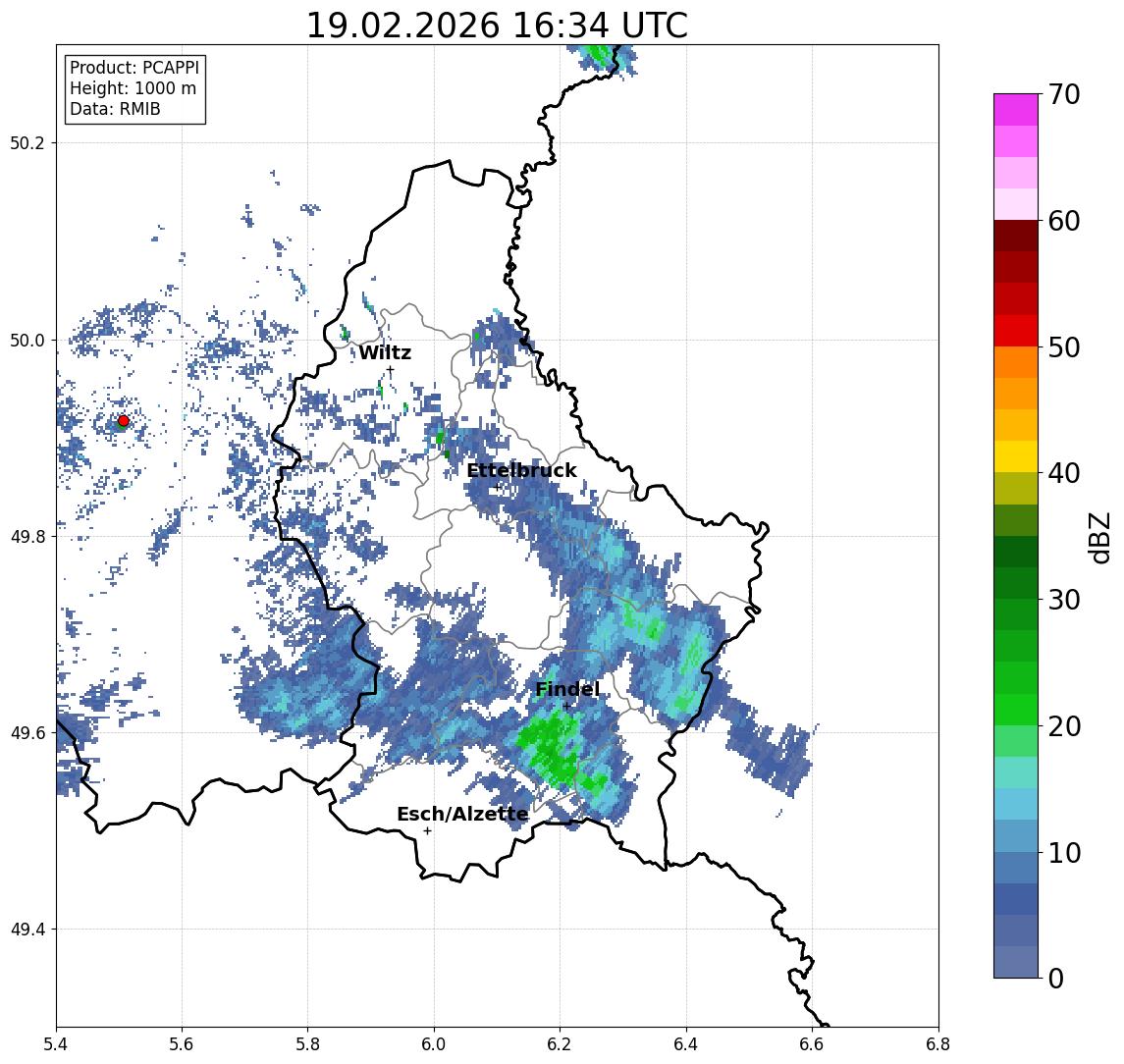Click the latitude tick label 49.6
1124x1064 pixels.
click(x=27, y=733)
